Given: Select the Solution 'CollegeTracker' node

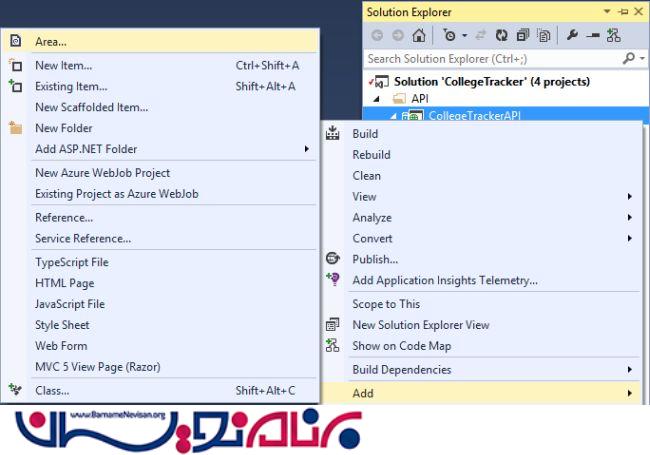Looking at the screenshot, I should pos(490,81).
